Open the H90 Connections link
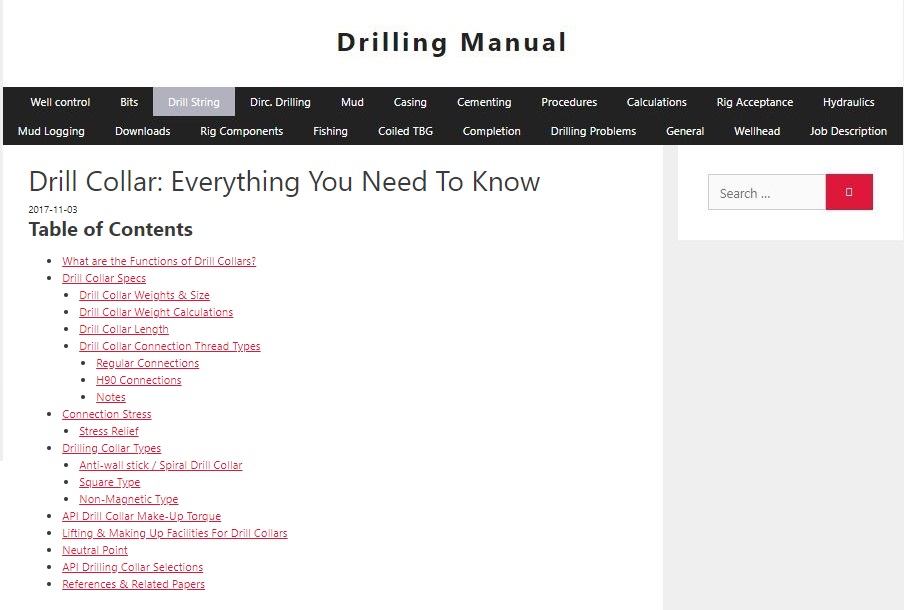Image resolution: width=904 pixels, height=610 pixels. (139, 380)
